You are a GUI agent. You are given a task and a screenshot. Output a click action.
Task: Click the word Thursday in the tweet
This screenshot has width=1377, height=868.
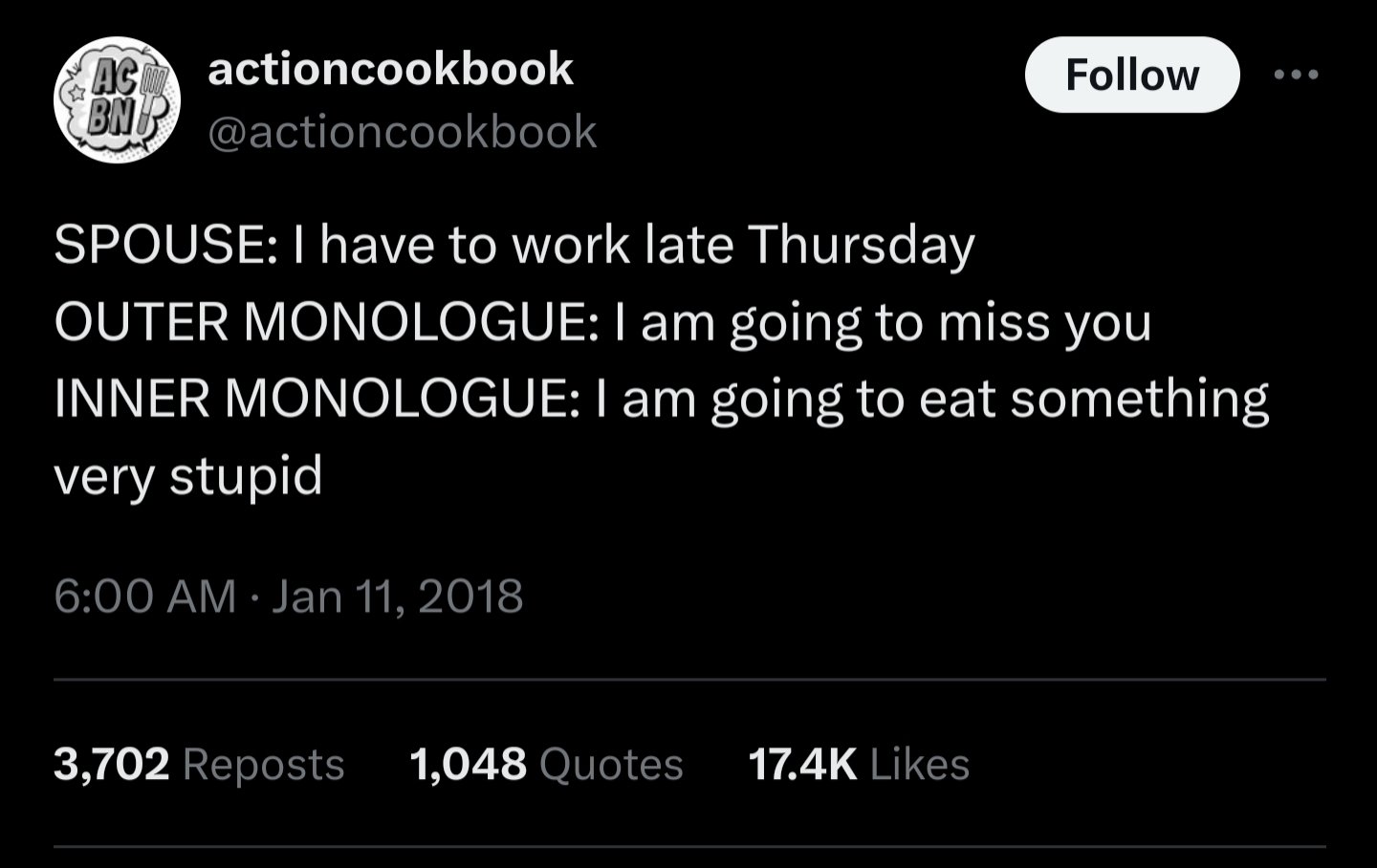point(861,245)
